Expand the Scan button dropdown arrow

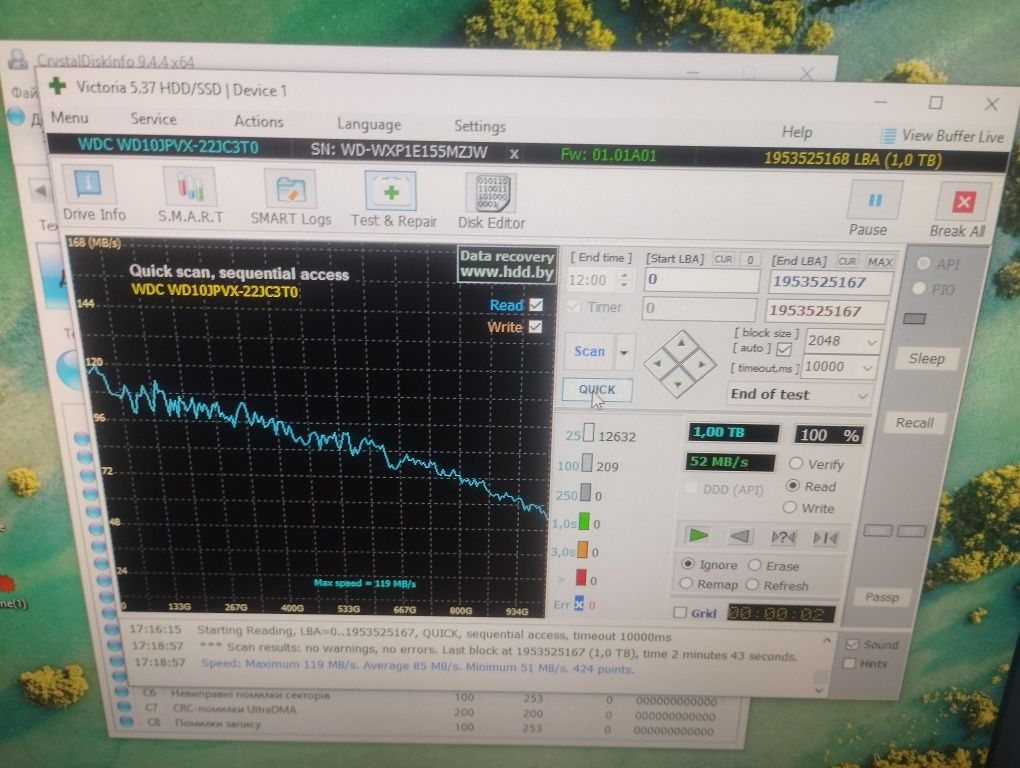624,352
